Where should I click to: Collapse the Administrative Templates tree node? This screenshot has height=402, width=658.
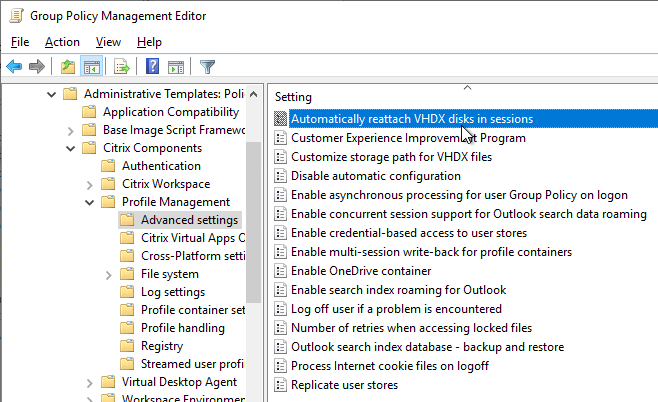pos(51,94)
